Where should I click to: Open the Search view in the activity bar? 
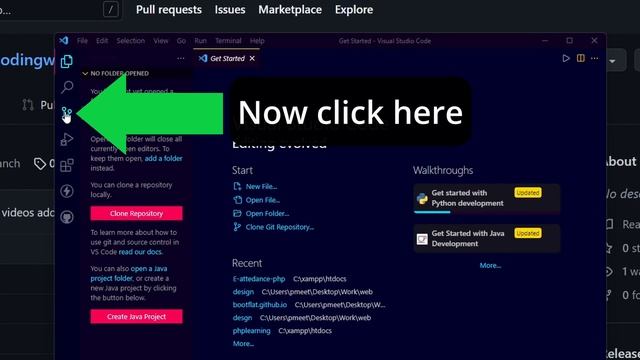(67, 87)
